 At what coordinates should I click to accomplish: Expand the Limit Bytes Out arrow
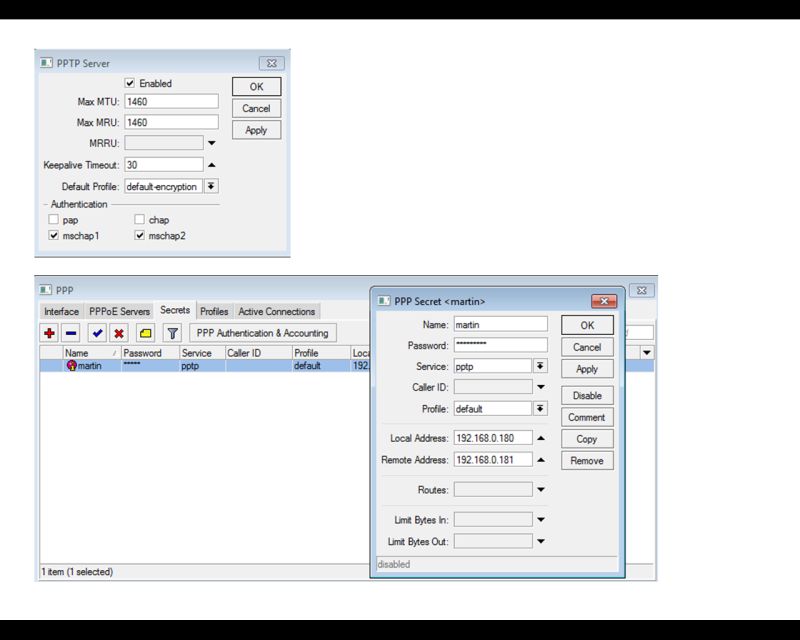[x=541, y=541]
